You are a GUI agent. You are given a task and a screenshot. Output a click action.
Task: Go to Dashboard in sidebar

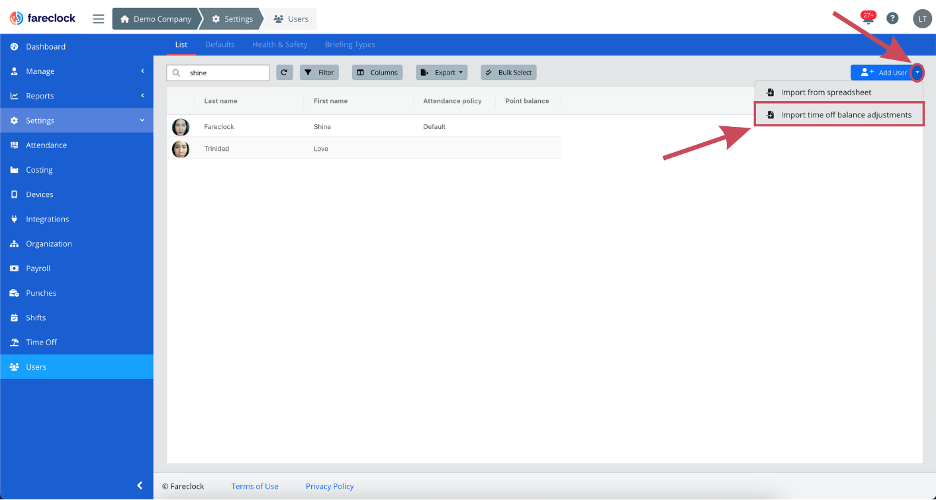click(x=76, y=47)
